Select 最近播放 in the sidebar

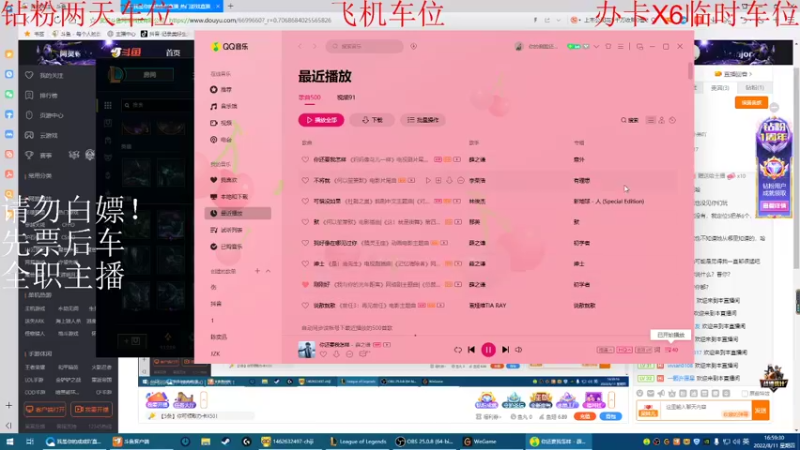pyautogui.click(x=238, y=213)
